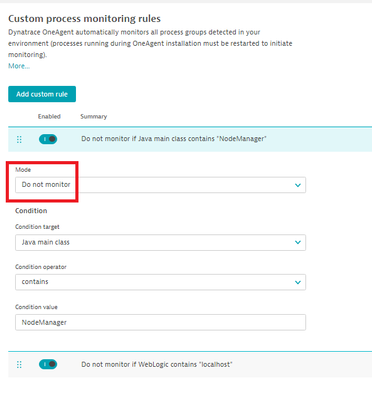Open the Mode dropdown
372x400 pixels.
(x=160, y=185)
